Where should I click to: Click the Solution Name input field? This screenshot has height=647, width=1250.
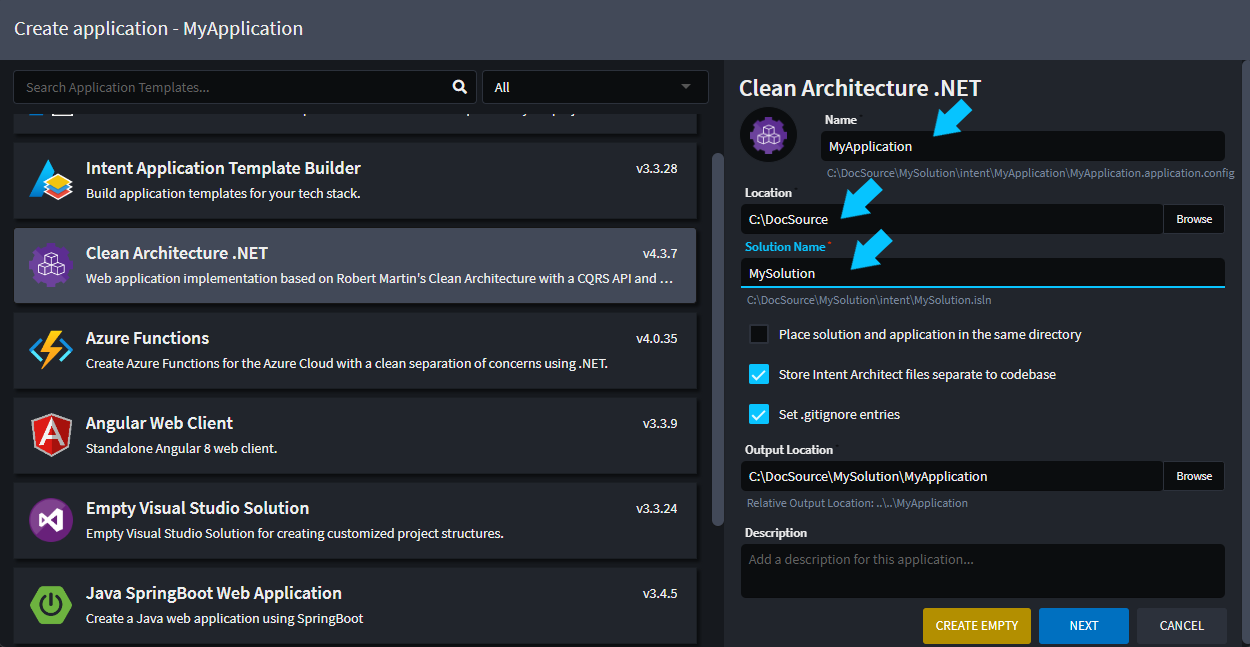click(983, 273)
